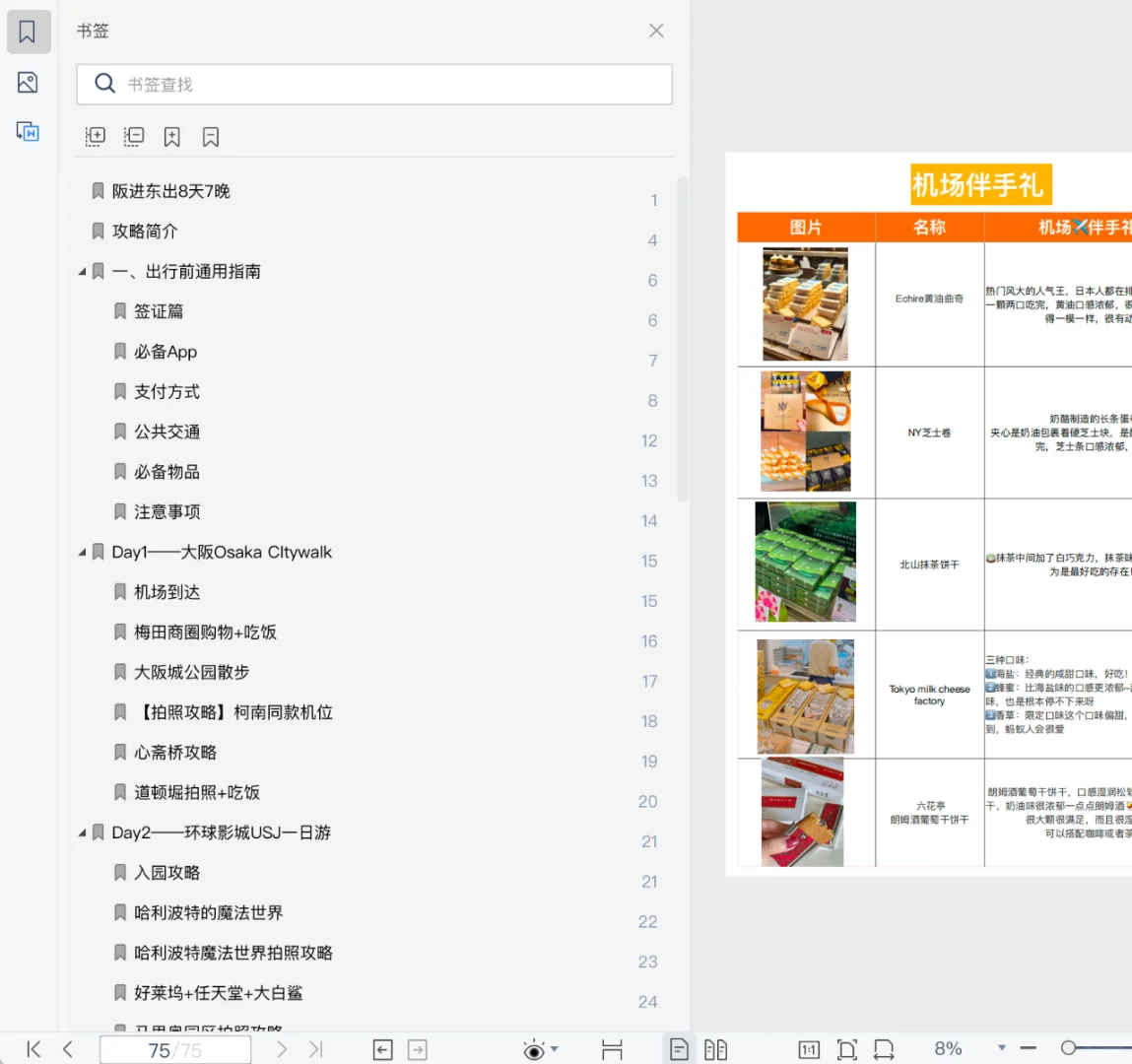Add a new bookmark icon
The height and width of the screenshot is (1064, 1132).
pos(171,136)
